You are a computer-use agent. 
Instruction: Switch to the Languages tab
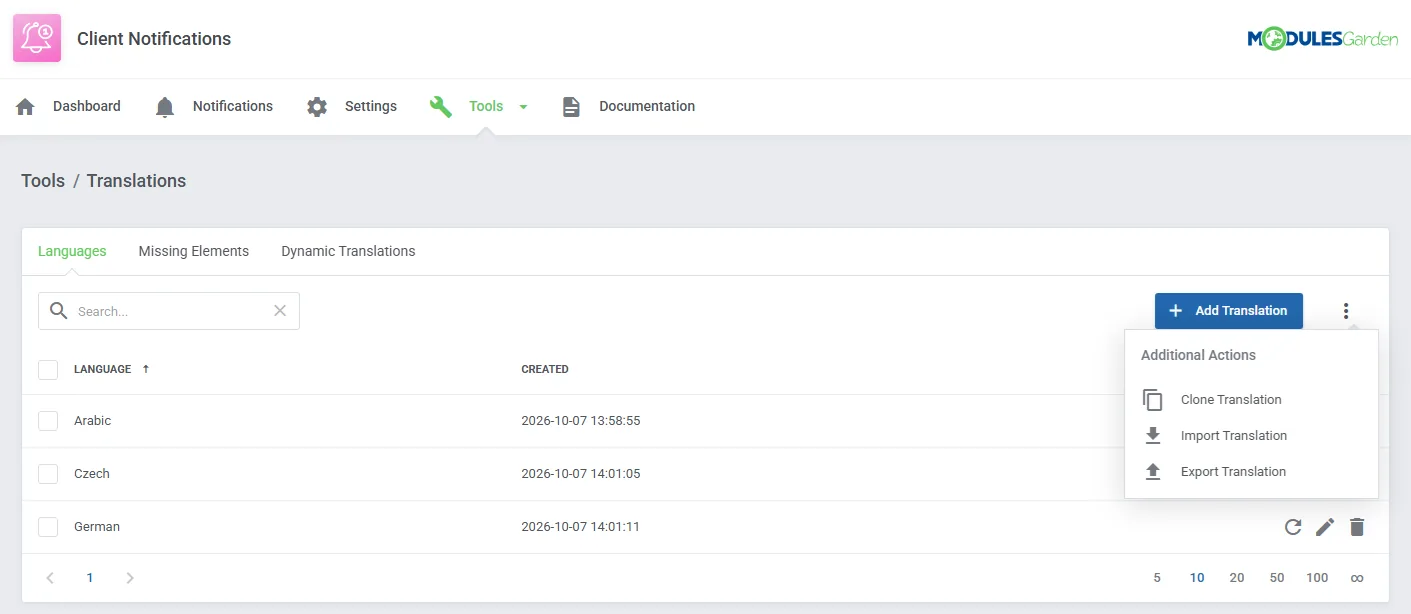[72, 251]
